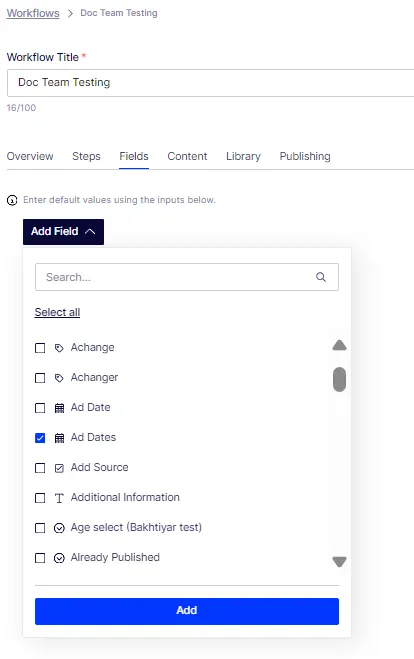Screen dimensions: 414x659
Task: Click the calendar icon next to Ad Dates
Action: (x=59, y=438)
